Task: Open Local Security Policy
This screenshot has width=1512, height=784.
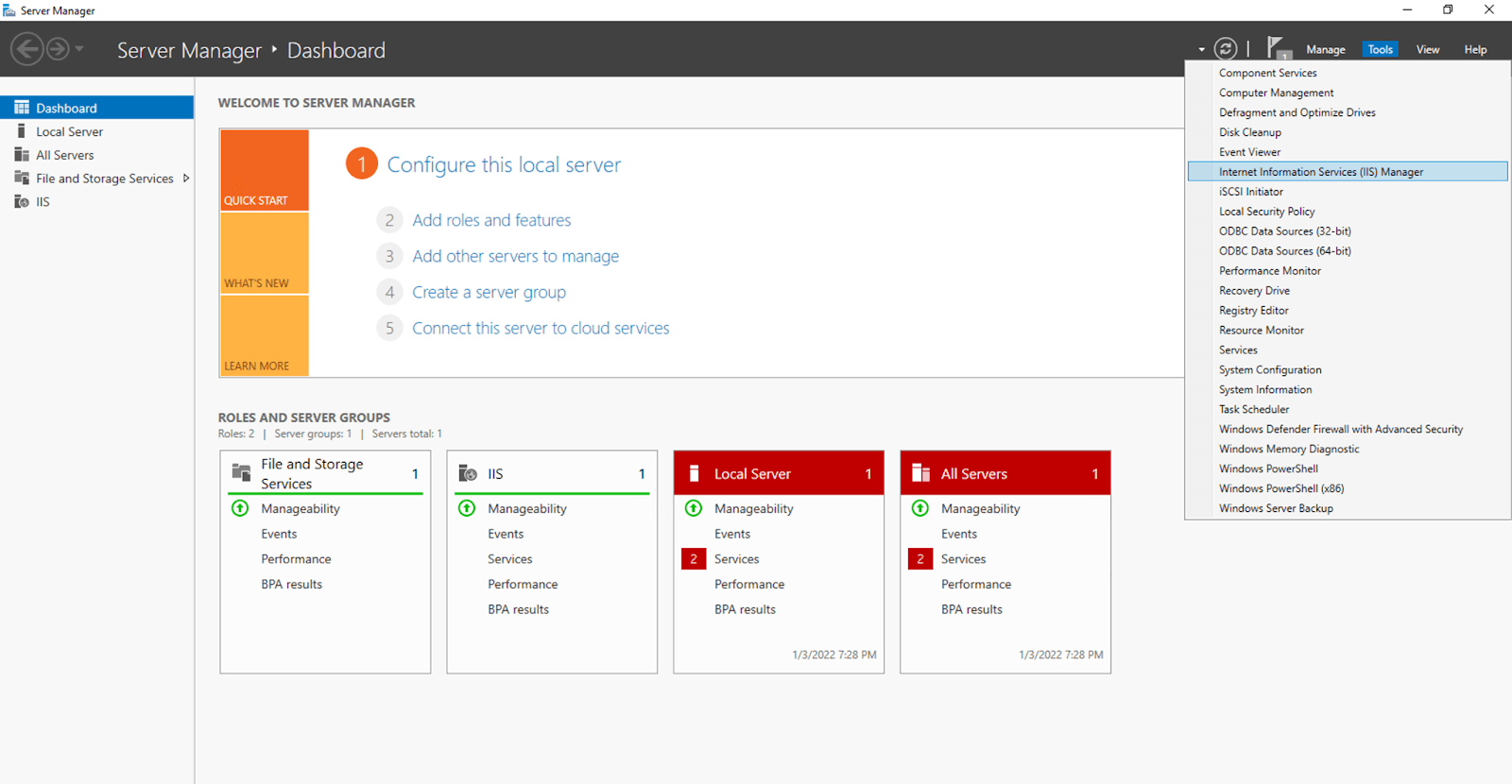Action: coord(1348,212)
